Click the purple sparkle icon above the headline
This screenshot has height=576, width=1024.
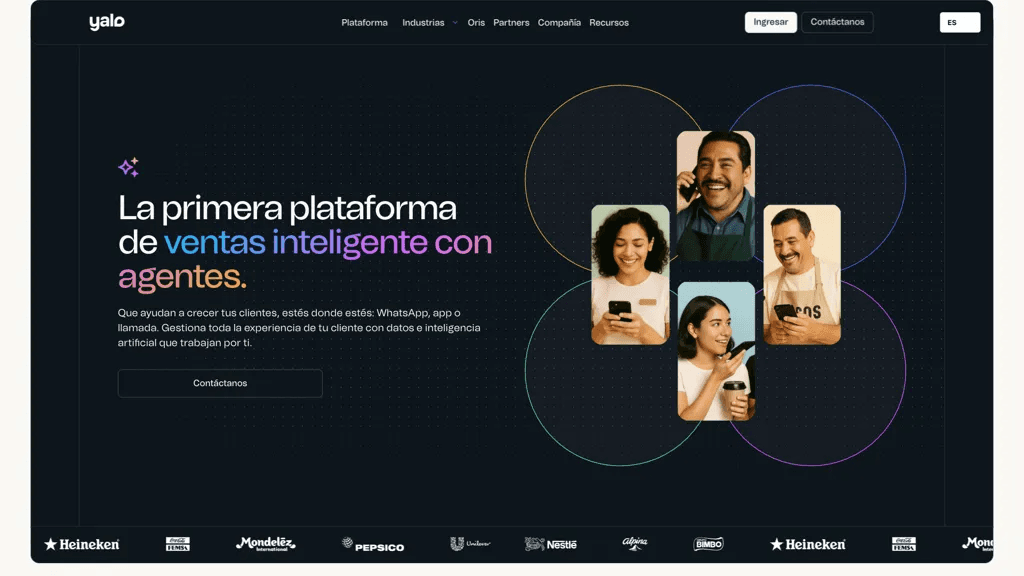(129, 167)
